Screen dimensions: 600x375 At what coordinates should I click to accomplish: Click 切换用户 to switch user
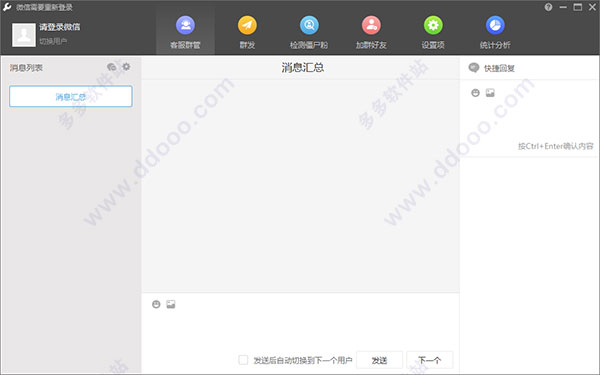click(53, 41)
